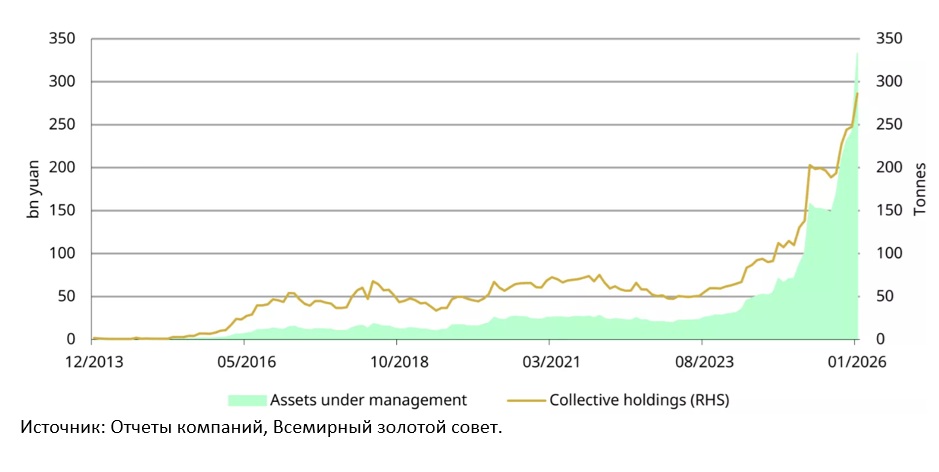Image resolution: width=939 pixels, height=472 pixels.
Task: Click the Tonnes axis title
Action: coord(919,189)
